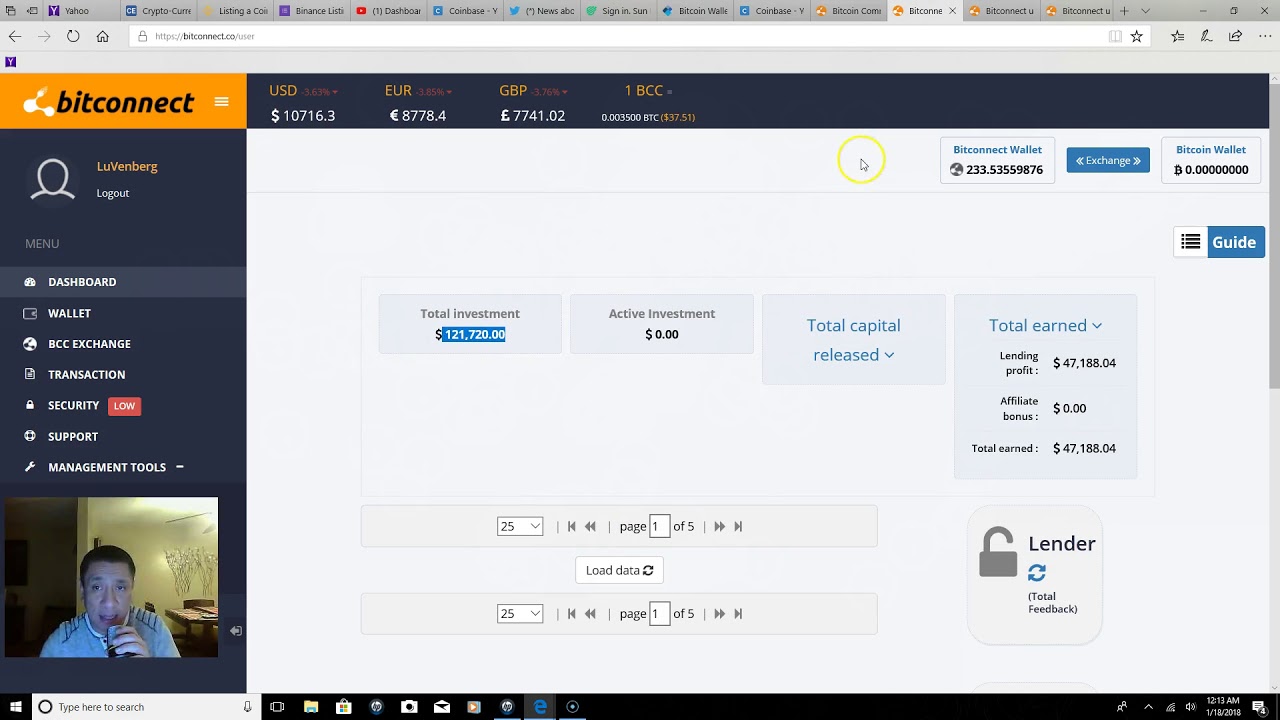
Task: Click the Lender open padlock icon
Action: tap(997, 552)
